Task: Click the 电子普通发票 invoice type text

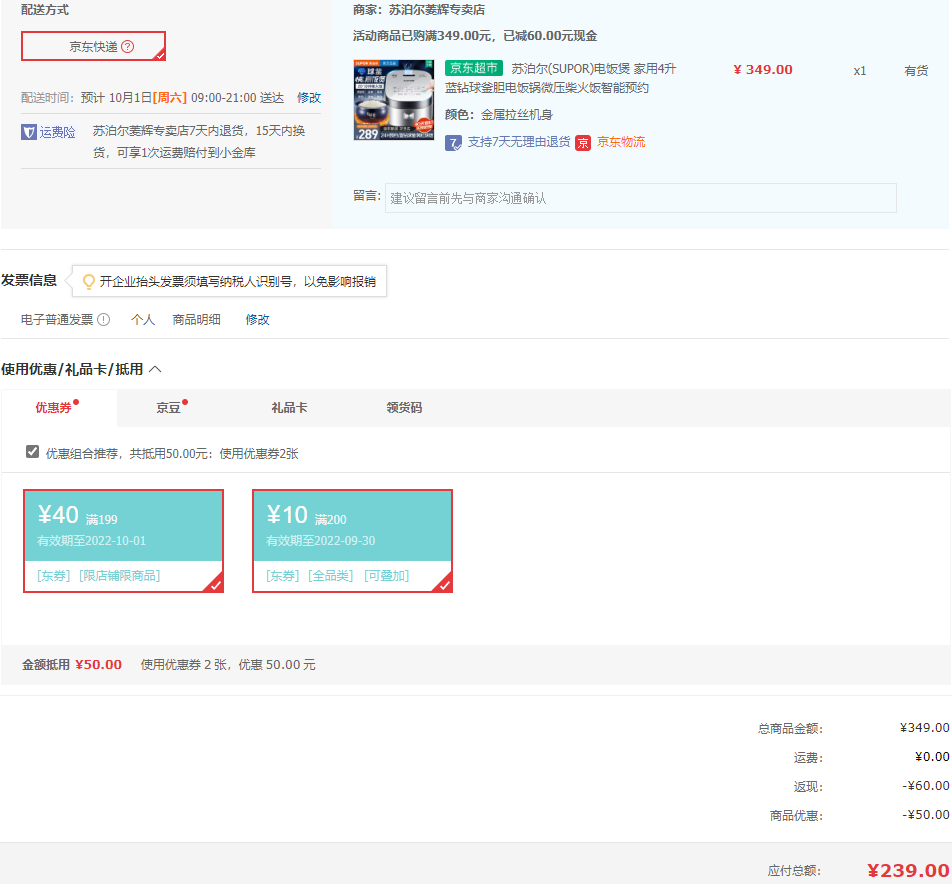Action: (x=57, y=319)
